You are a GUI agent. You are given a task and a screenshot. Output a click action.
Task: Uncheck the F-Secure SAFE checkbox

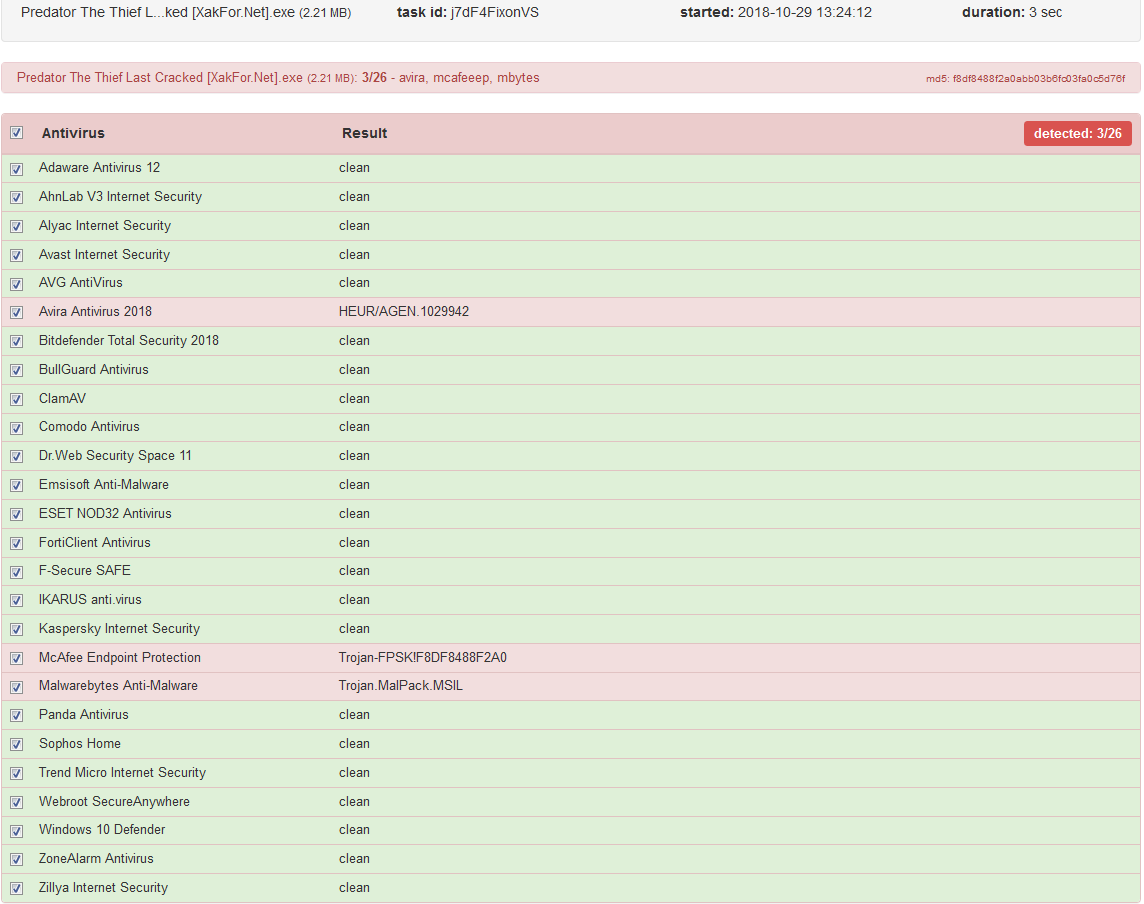[17, 572]
